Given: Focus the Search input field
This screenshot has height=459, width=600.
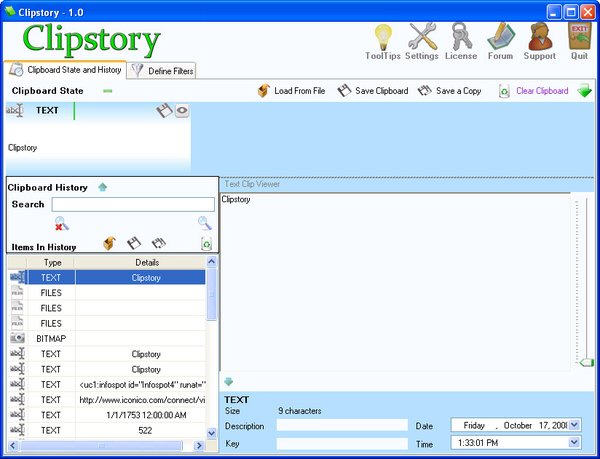Looking at the screenshot, I should pos(133,204).
